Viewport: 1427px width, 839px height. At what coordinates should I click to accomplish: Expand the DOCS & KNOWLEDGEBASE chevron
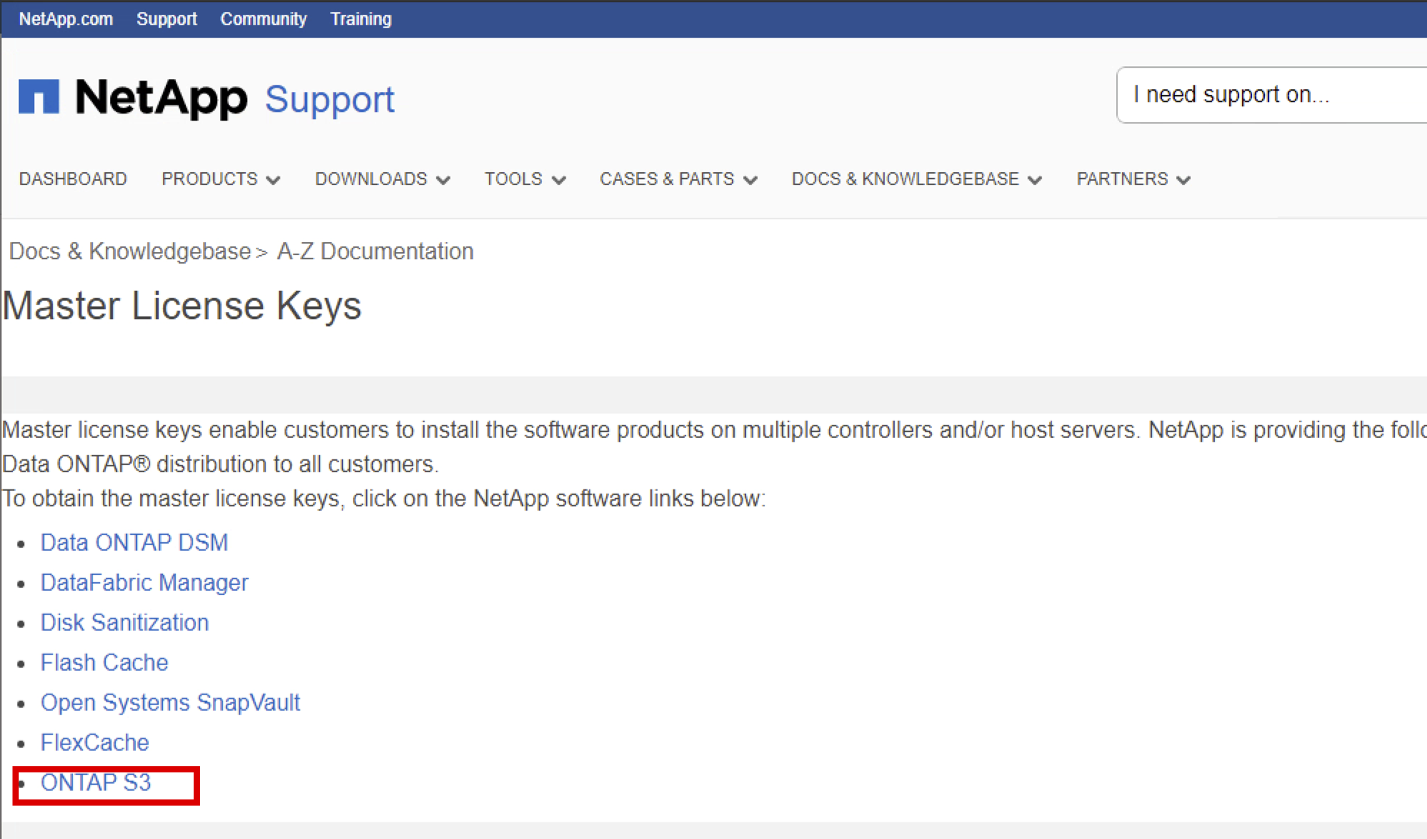(1035, 180)
